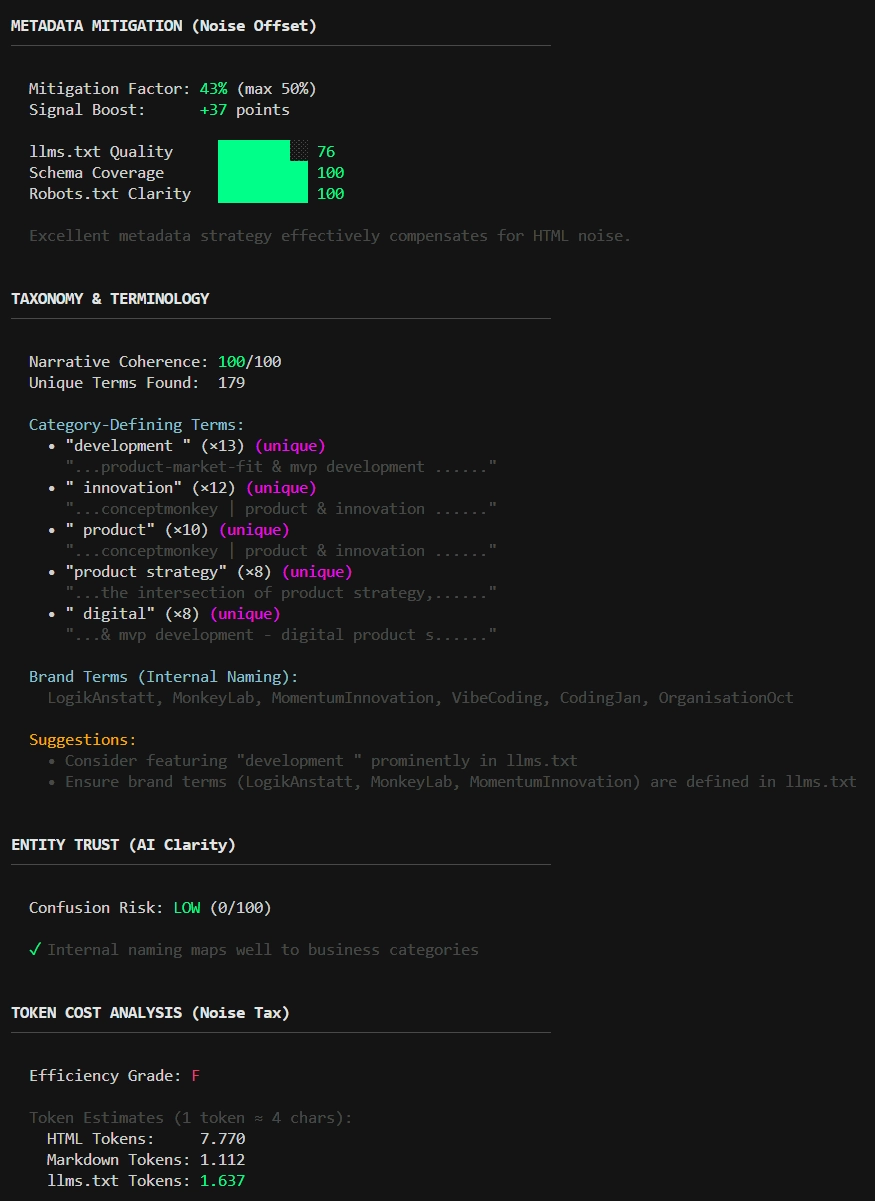Click the green checkmark beside naming note
Image resolution: width=875 pixels, height=1201 pixels.
coord(34,949)
